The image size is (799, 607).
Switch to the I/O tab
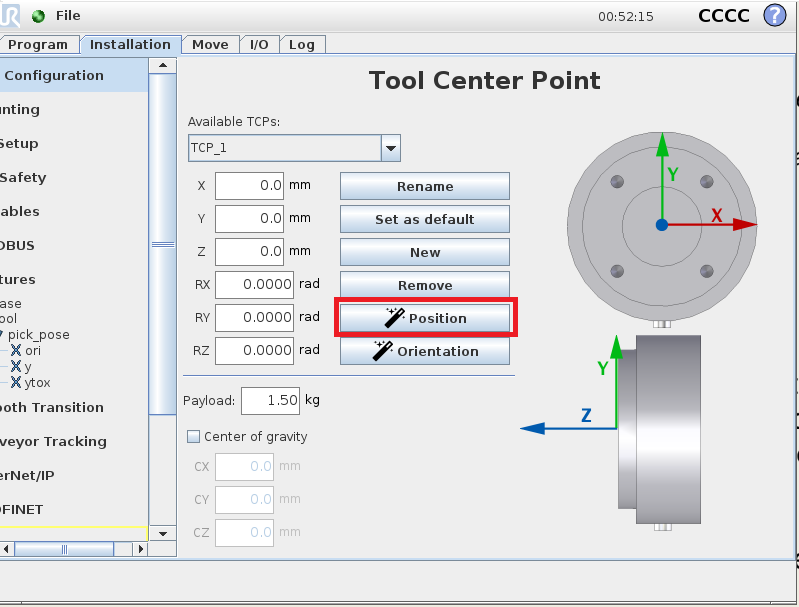259,45
